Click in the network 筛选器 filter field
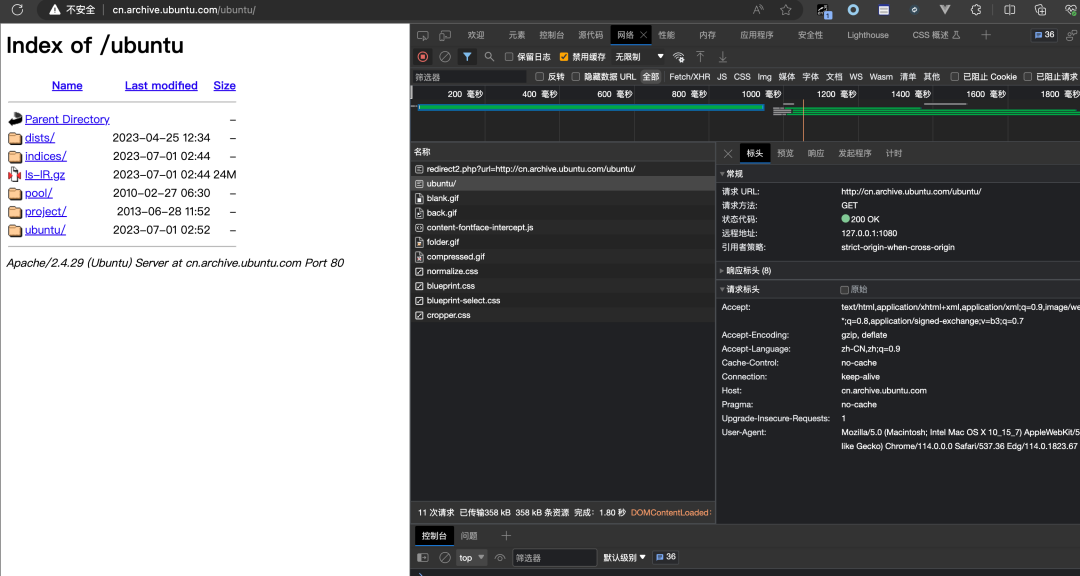The image size is (1080, 576). point(468,76)
